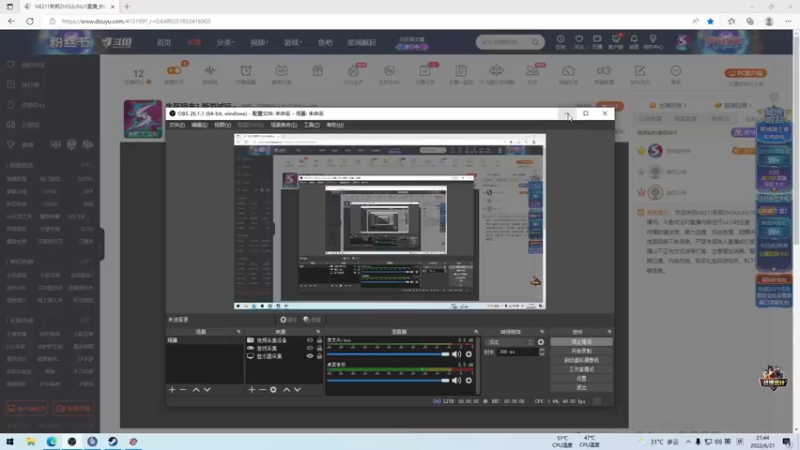Toggle visibility eye of 显示器采集 source
This screenshot has height=450, width=800.
(x=310, y=356)
